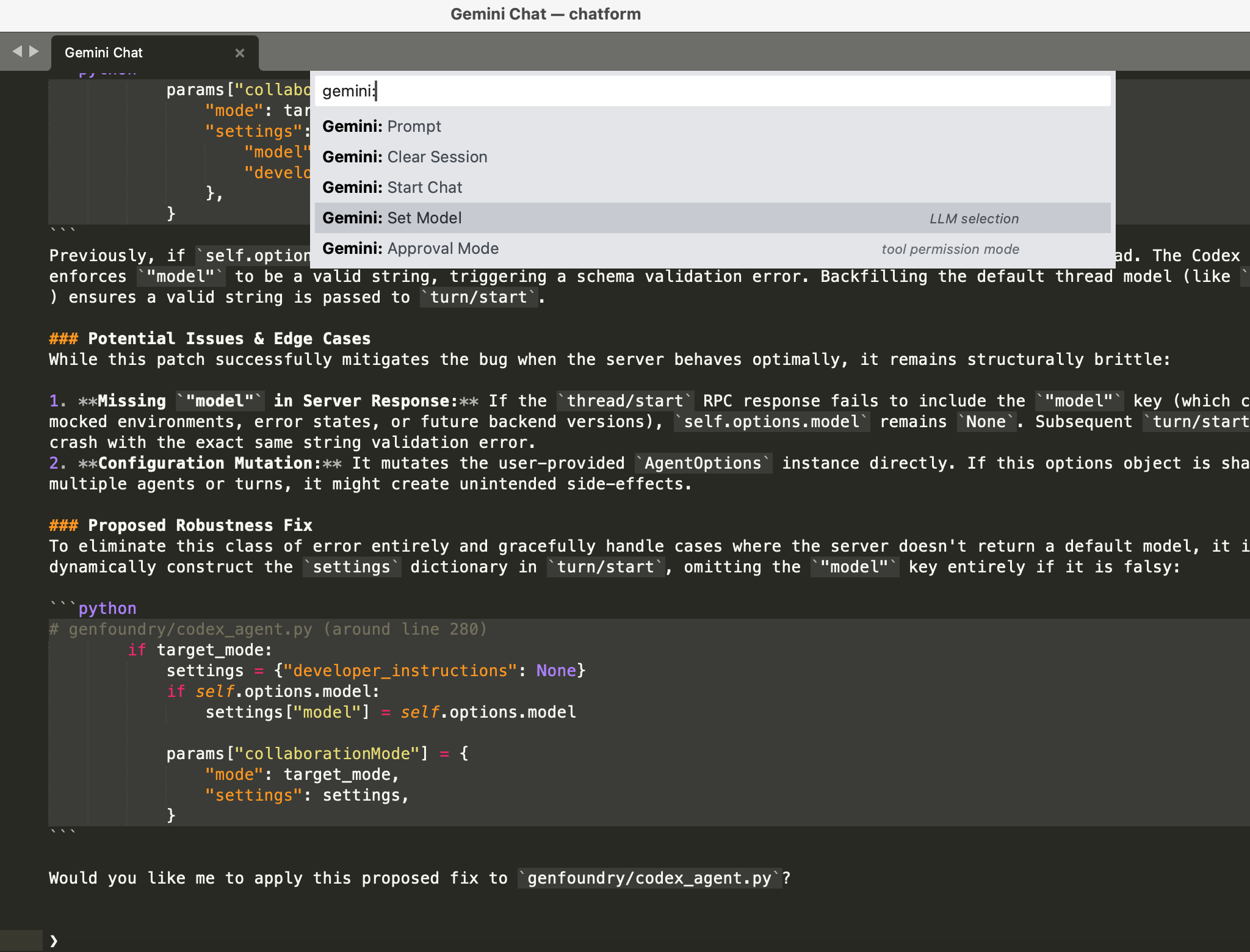This screenshot has width=1250, height=952.
Task: Choose Gemini: Clear Session command
Action: pyautogui.click(x=712, y=157)
